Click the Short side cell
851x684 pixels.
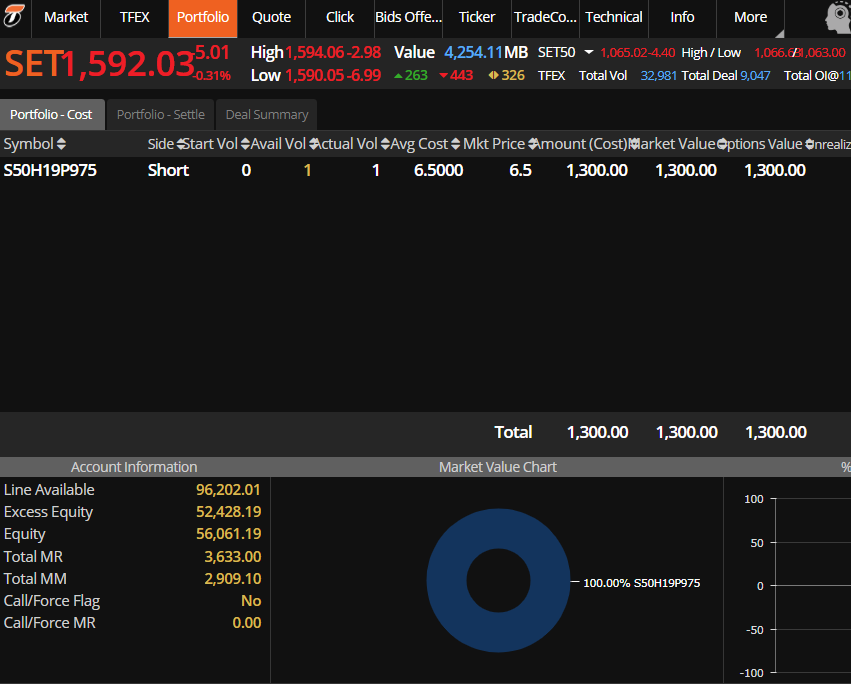168,170
